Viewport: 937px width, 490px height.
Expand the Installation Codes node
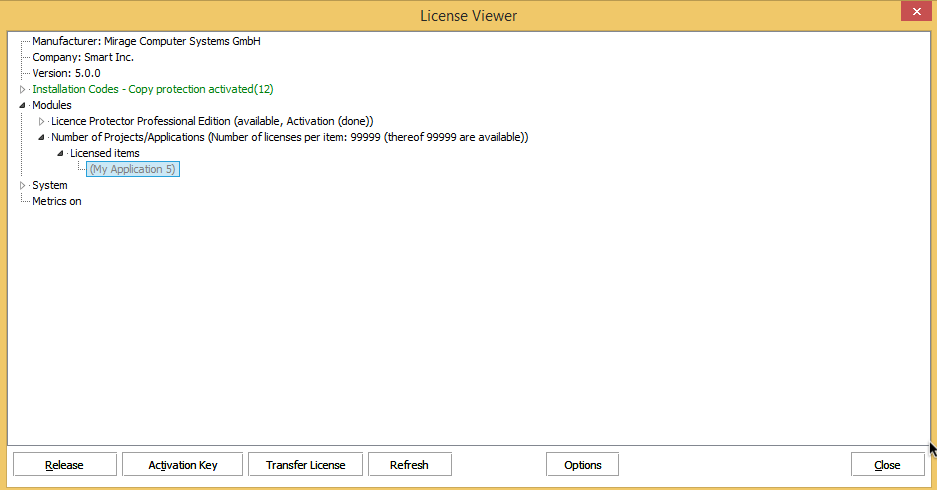[x=22, y=90]
